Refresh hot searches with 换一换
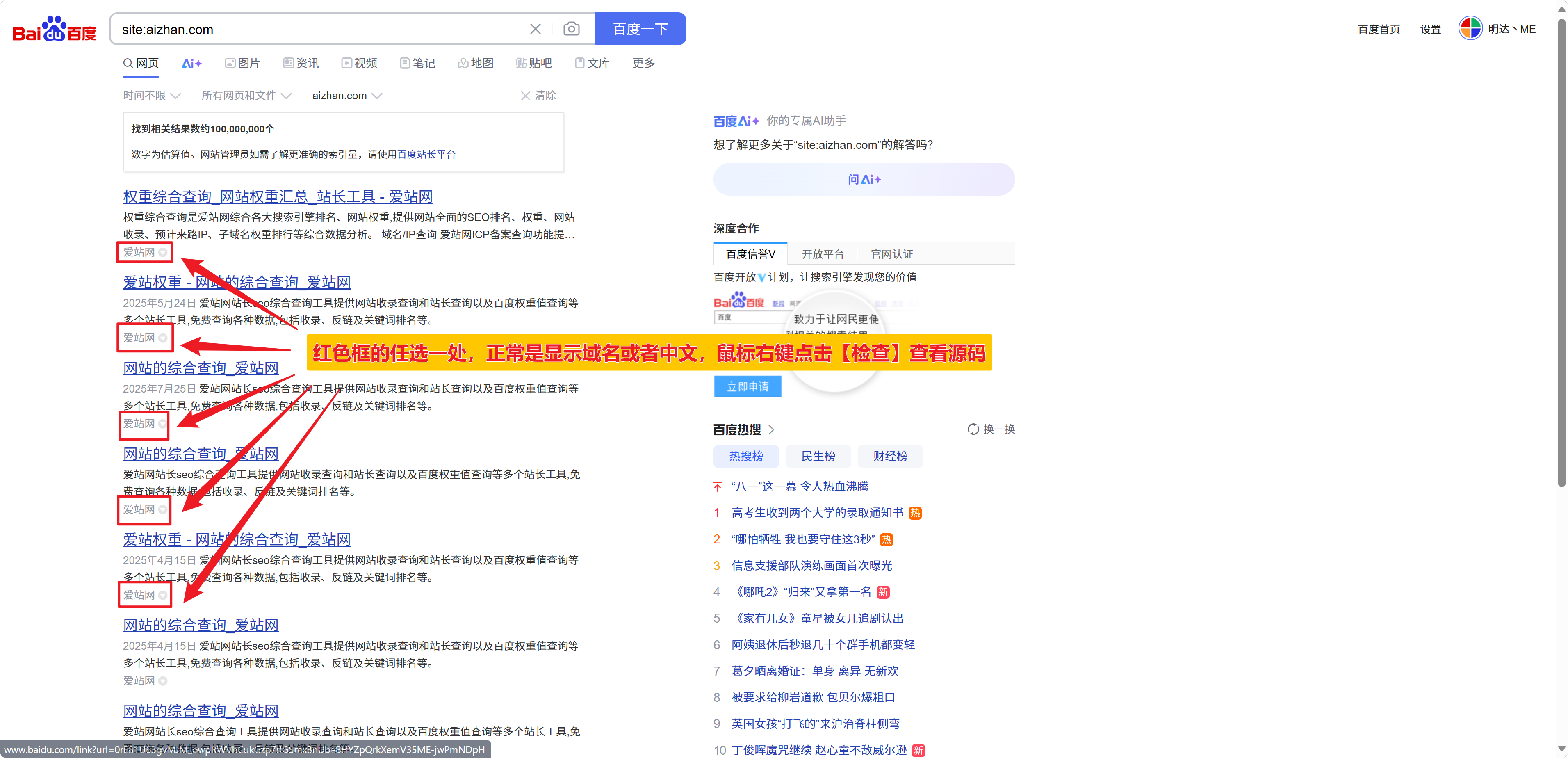 [991, 429]
